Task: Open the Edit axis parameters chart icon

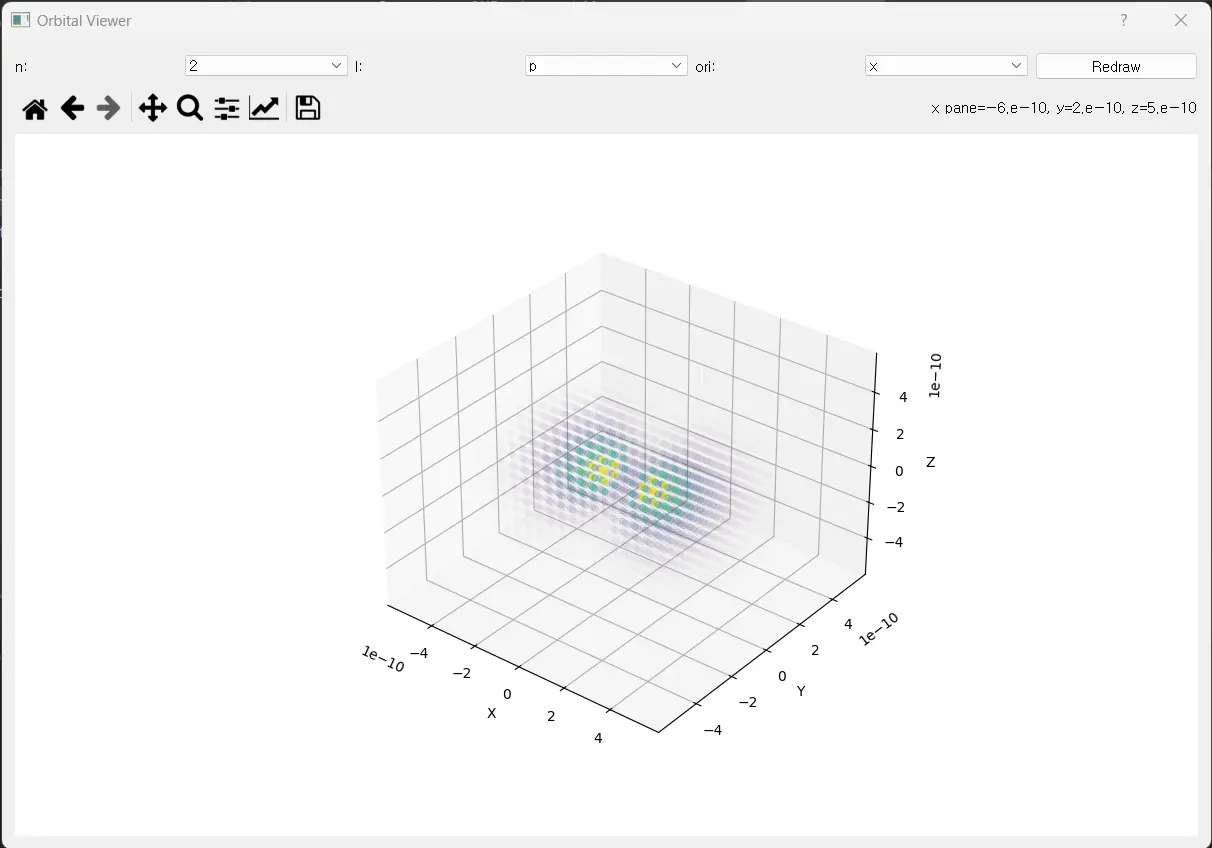Action: 264,108
